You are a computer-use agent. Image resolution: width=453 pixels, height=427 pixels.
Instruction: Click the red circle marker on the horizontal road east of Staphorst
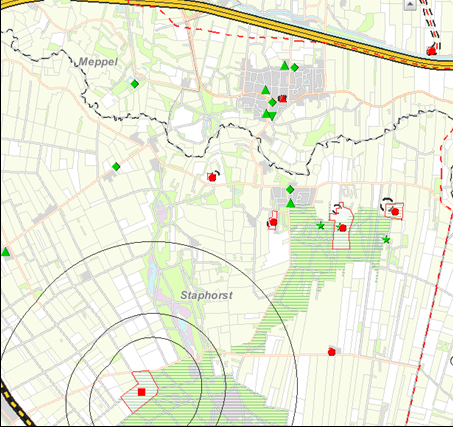[331, 352]
